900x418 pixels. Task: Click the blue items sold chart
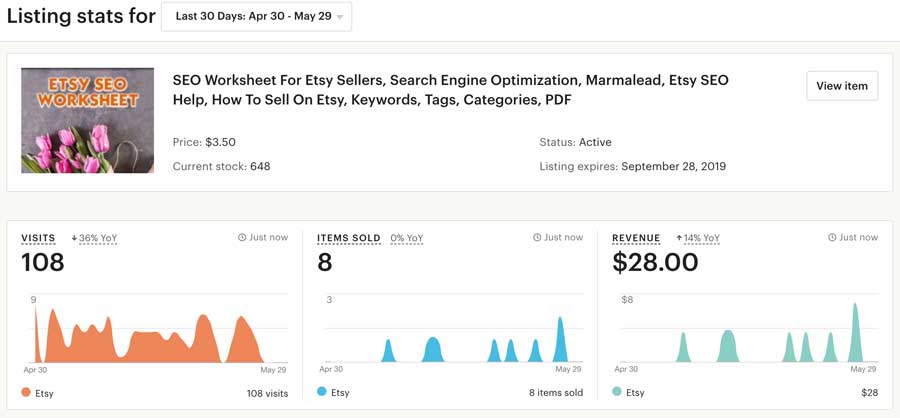point(474,340)
